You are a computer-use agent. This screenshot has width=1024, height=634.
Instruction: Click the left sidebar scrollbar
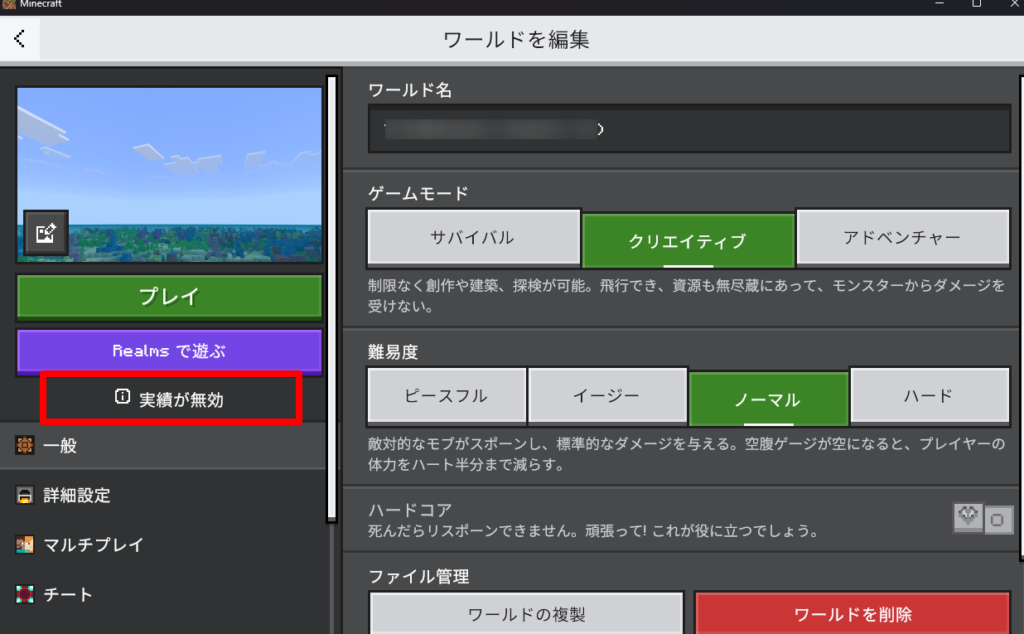click(331, 300)
